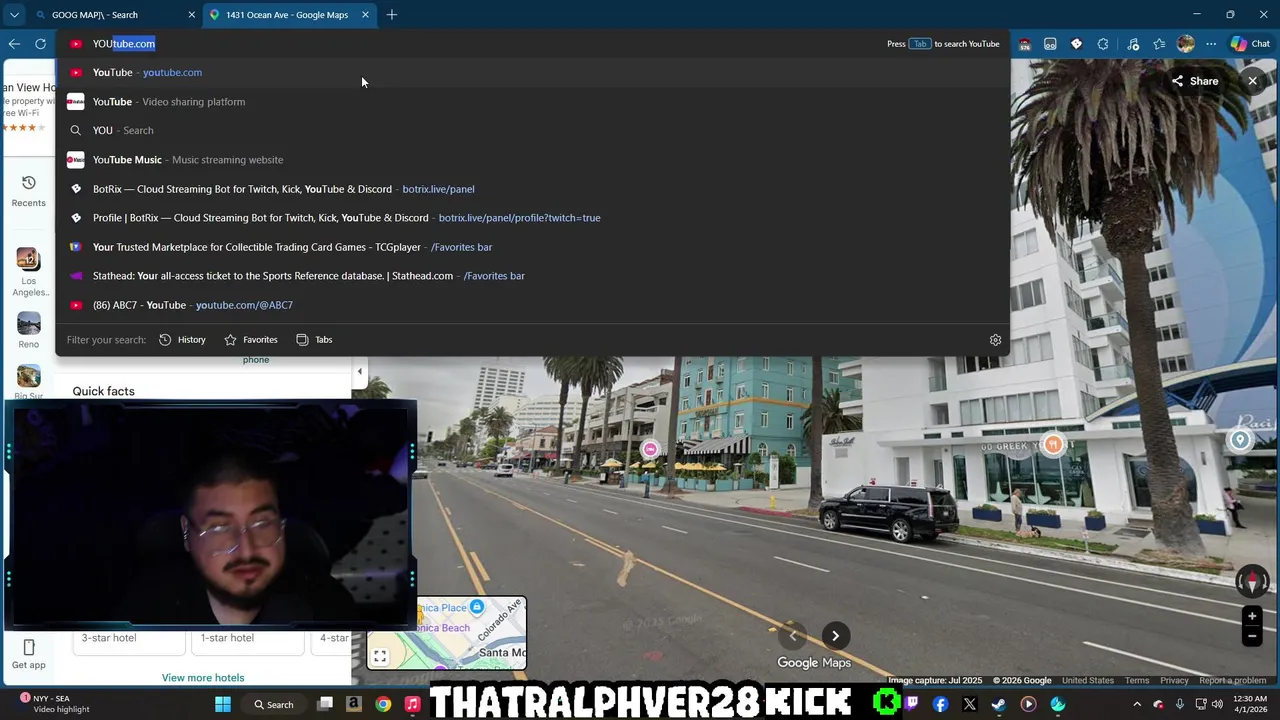Share this Street View location

tap(1194, 81)
